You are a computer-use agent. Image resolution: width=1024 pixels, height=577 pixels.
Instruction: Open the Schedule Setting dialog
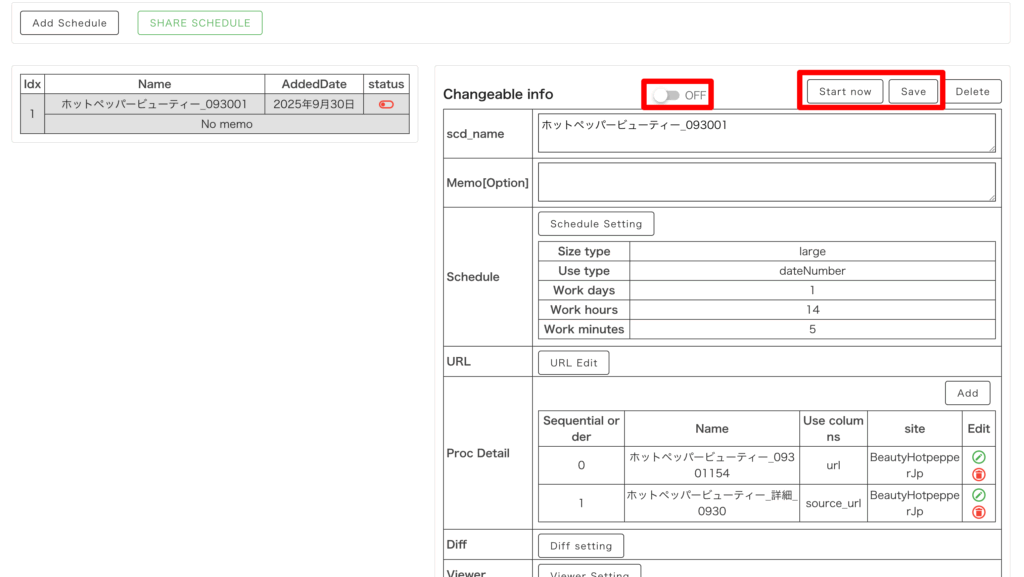pos(596,224)
